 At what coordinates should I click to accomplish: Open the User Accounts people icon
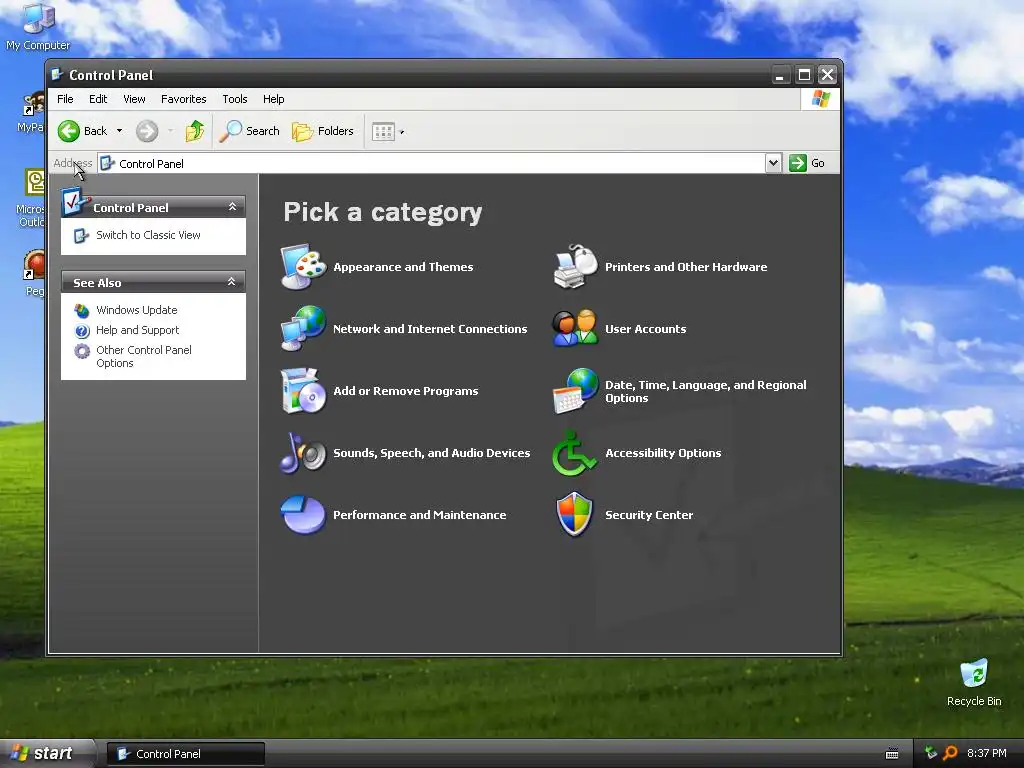[575, 328]
